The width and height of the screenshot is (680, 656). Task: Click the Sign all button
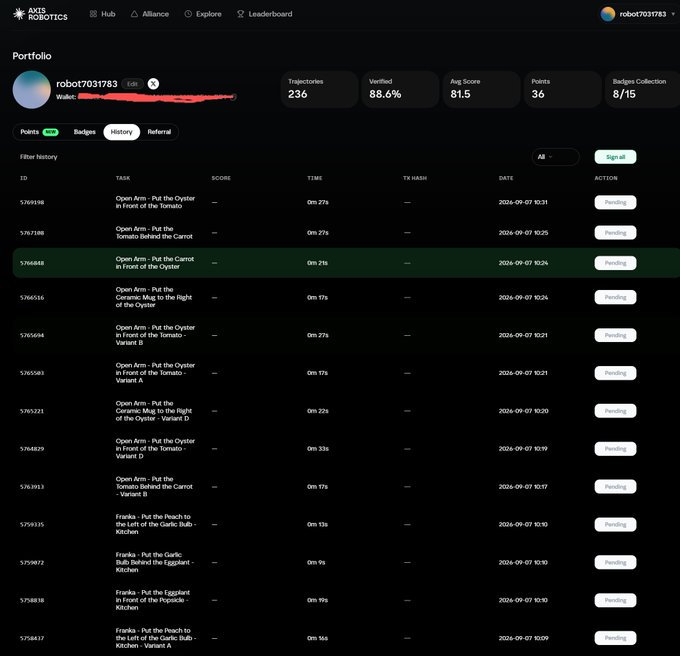[x=615, y=157]
